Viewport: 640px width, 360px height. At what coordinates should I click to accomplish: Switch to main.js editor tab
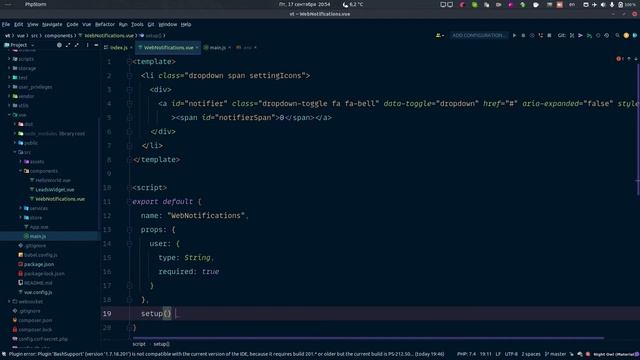[217, 48]
